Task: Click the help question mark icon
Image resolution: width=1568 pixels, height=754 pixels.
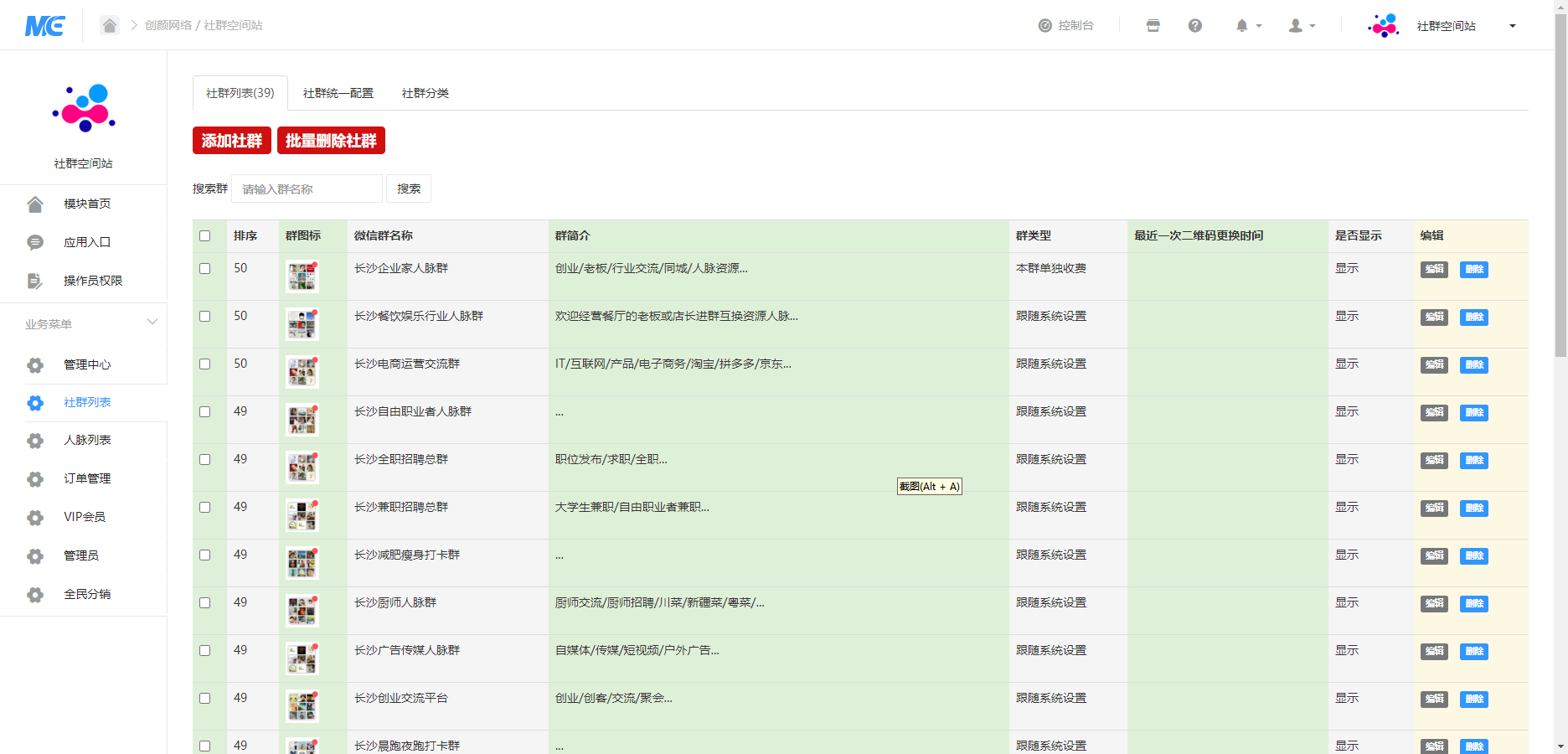Action: pyautogui.click(x=1195, y=26)
